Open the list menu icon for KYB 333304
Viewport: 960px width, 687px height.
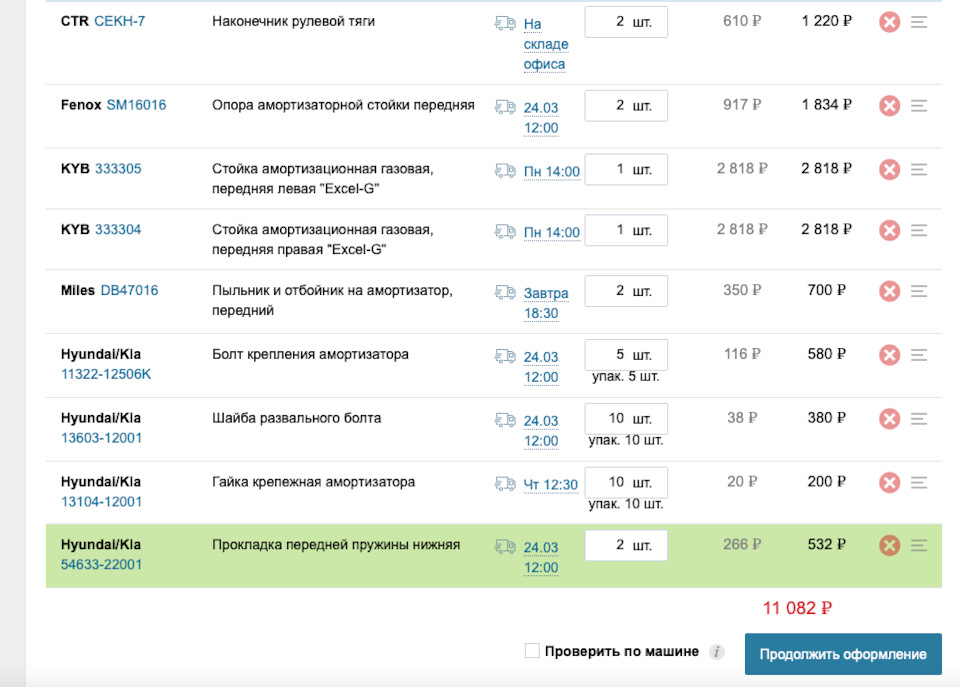pyautogui.click(x=920, y=230)
